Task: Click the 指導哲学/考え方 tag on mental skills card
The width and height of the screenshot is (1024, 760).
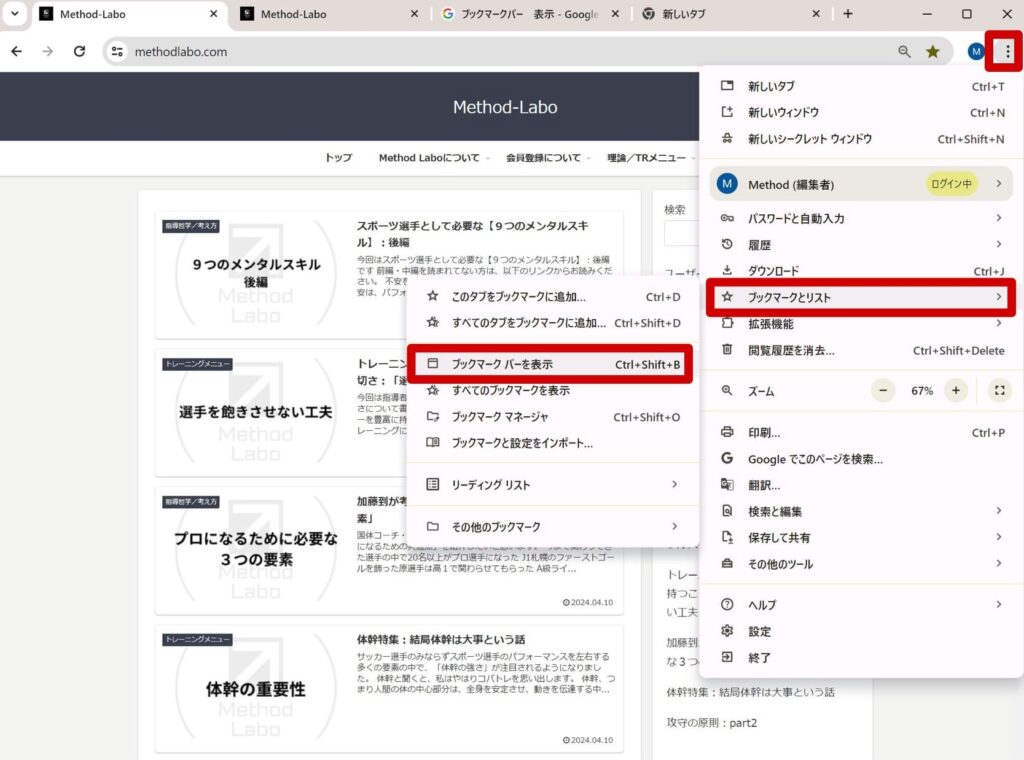Action: pyautogui.click(x=191, y=226)
